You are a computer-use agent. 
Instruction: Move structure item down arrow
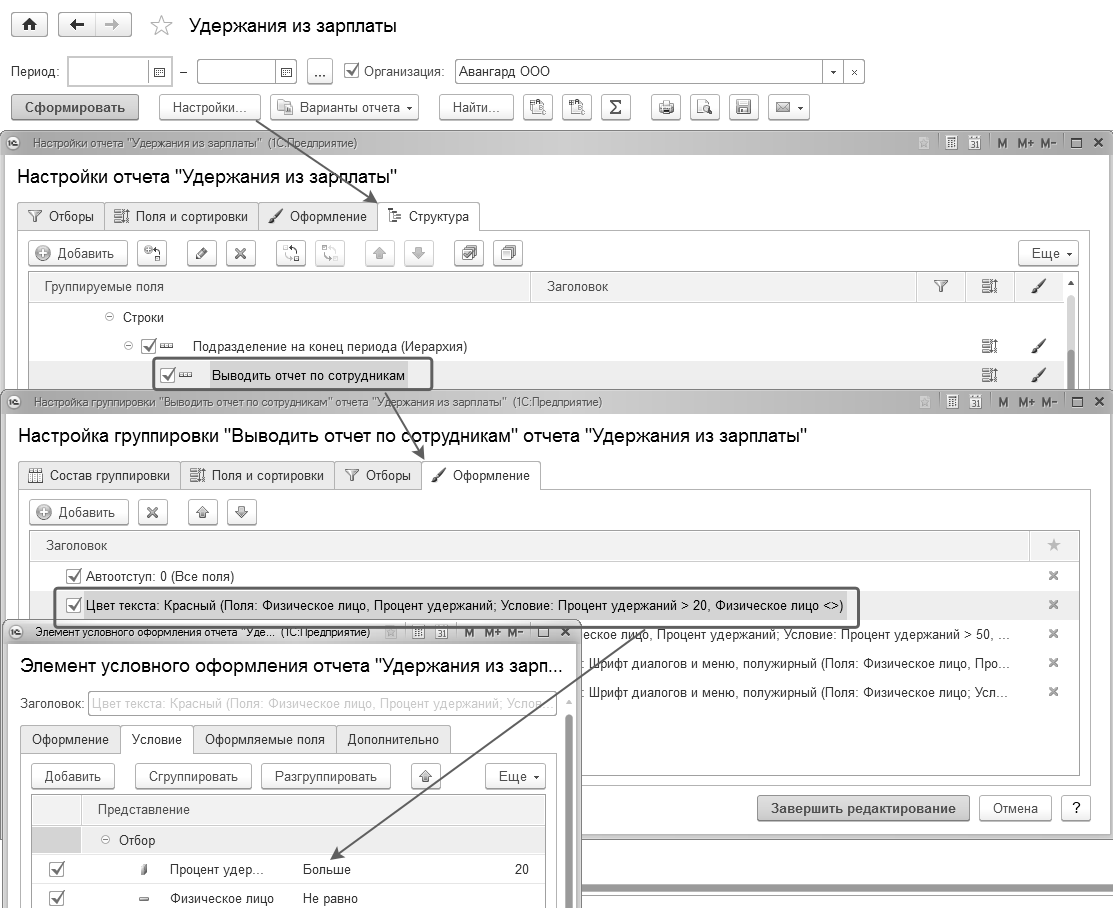coord(419,253)
